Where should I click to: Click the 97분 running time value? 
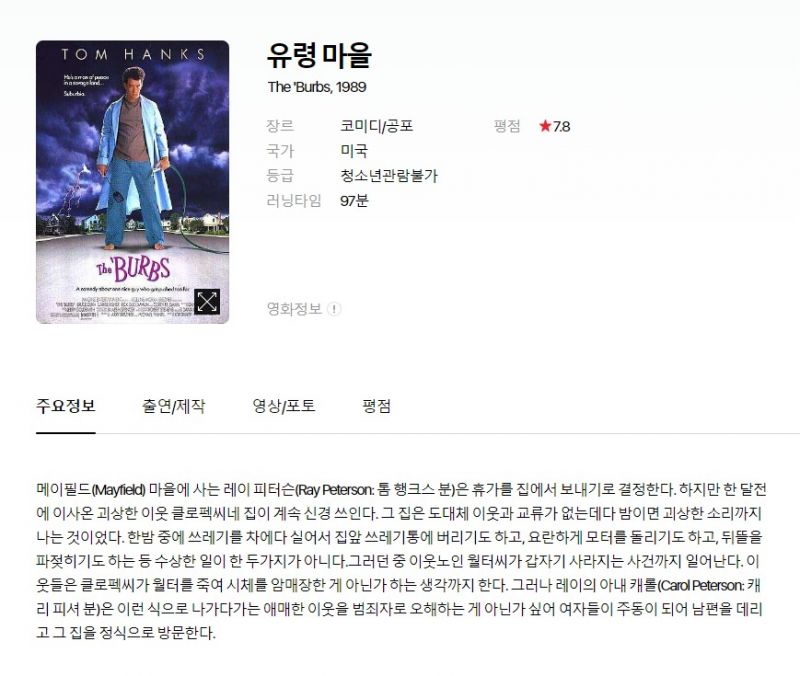coord(354,201)
